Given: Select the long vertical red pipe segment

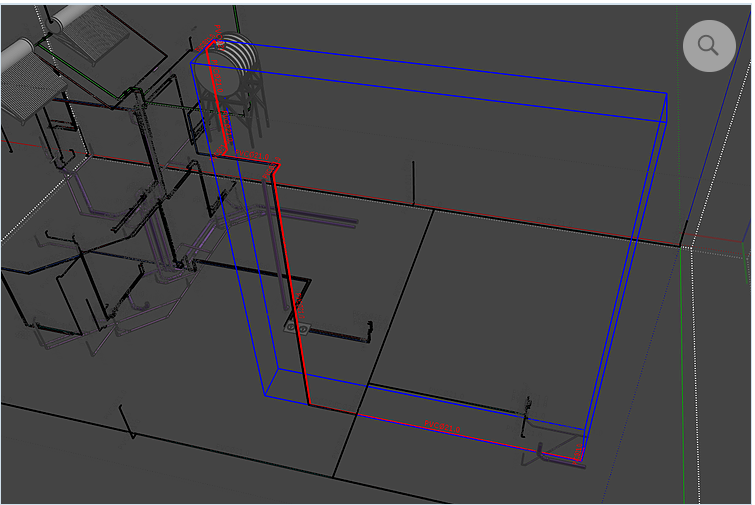Looking at the screenshot, I should click(288, 280).
